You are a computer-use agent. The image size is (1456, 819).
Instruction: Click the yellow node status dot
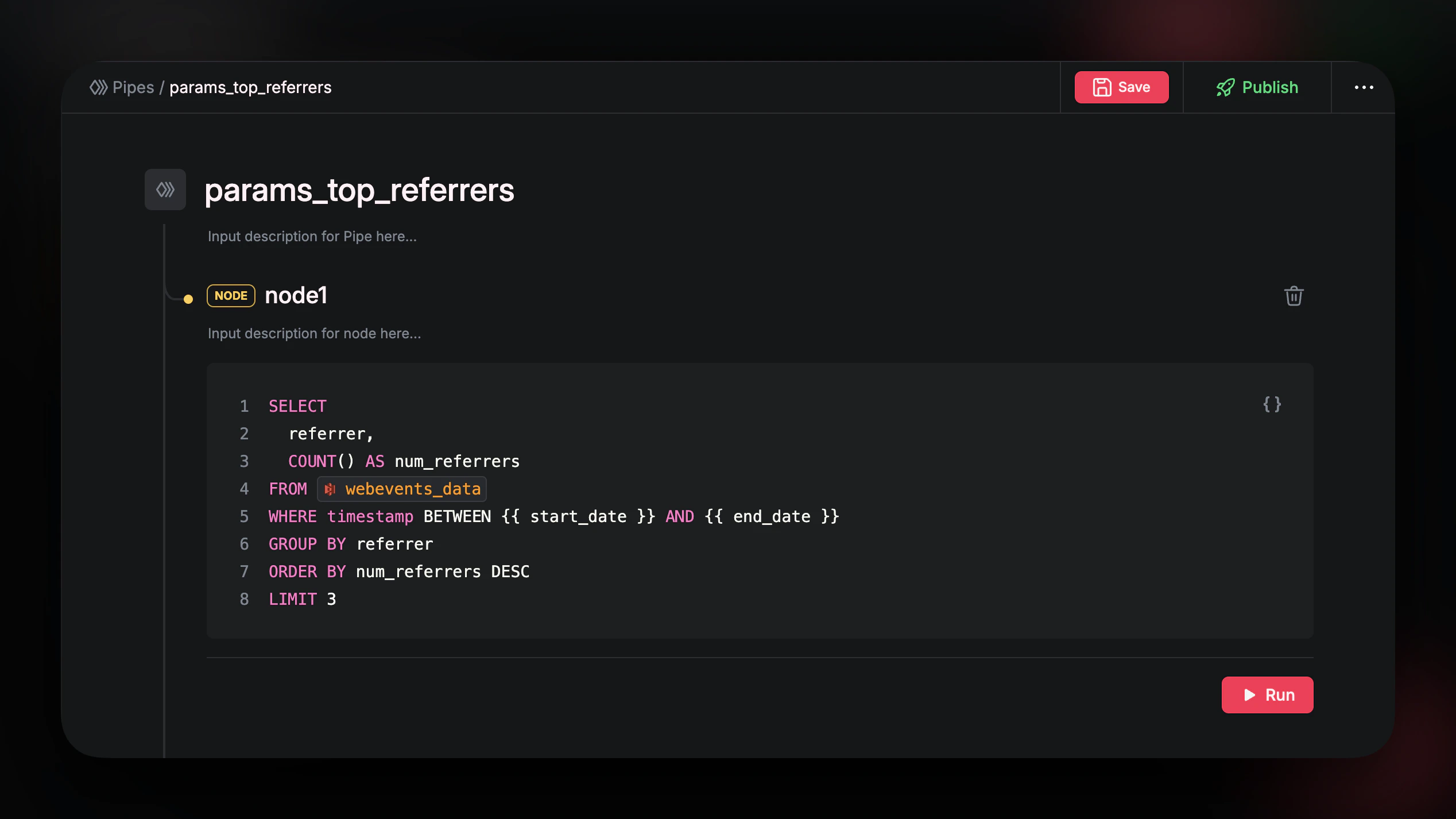click(188, 299)
